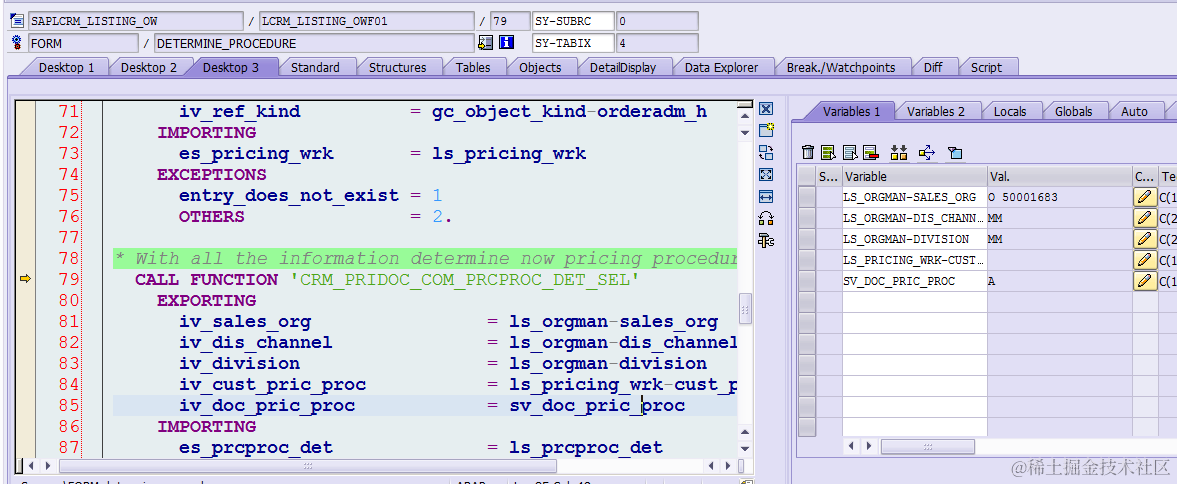Click the grey table import icon
This screenshot has width=1177, height=484.
pos(850,153)
